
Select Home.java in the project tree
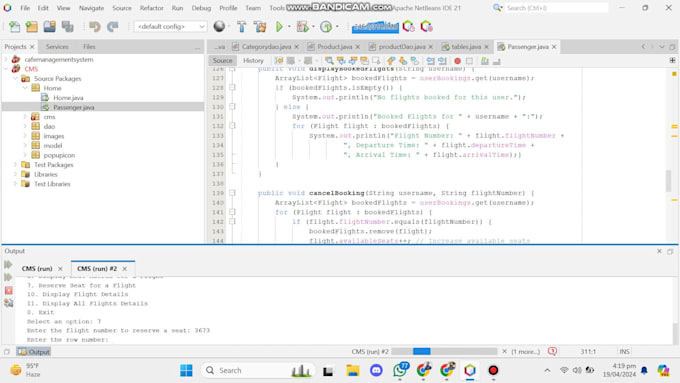click(x=68, y=98)
